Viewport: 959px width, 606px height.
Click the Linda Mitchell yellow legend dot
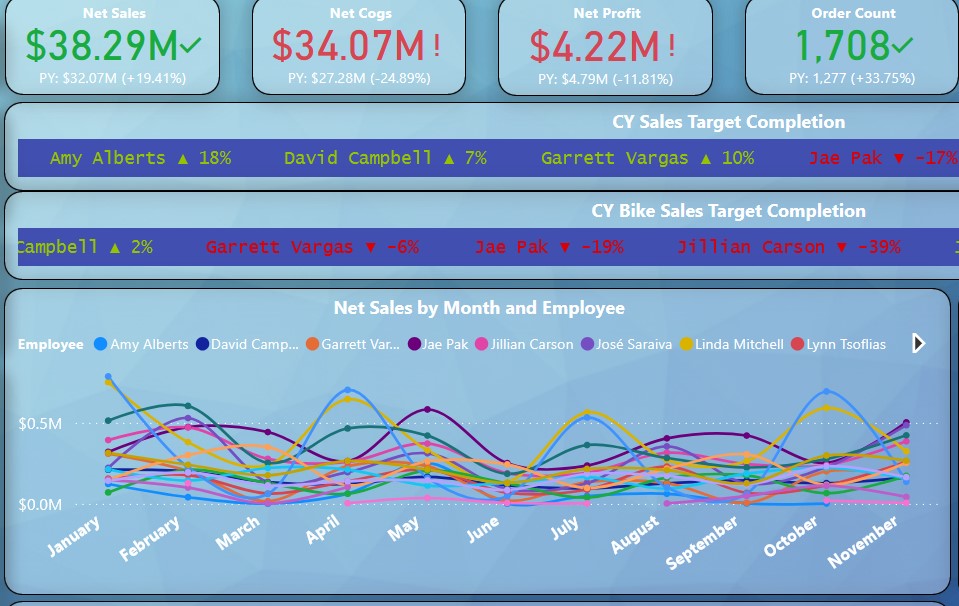tap(684, 344)
